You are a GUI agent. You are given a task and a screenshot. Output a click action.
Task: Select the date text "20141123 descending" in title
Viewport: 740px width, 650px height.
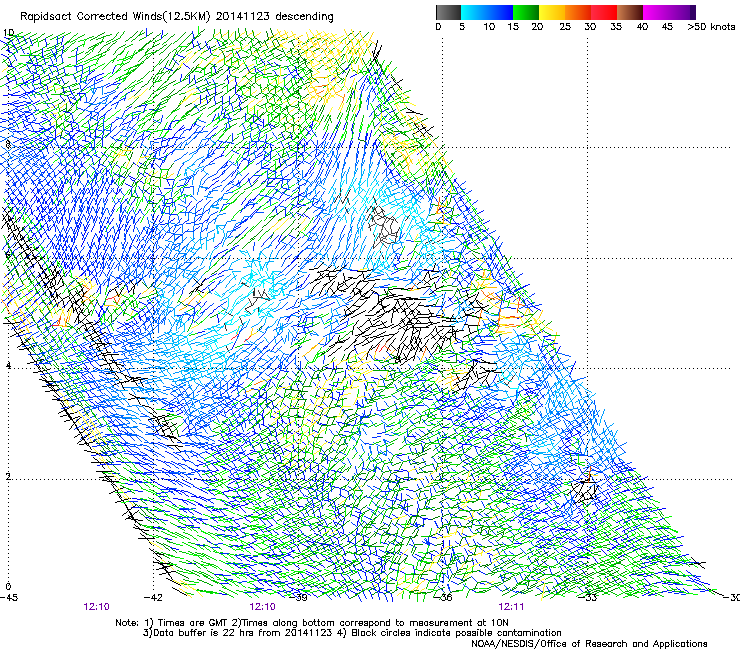pos(274,17)
